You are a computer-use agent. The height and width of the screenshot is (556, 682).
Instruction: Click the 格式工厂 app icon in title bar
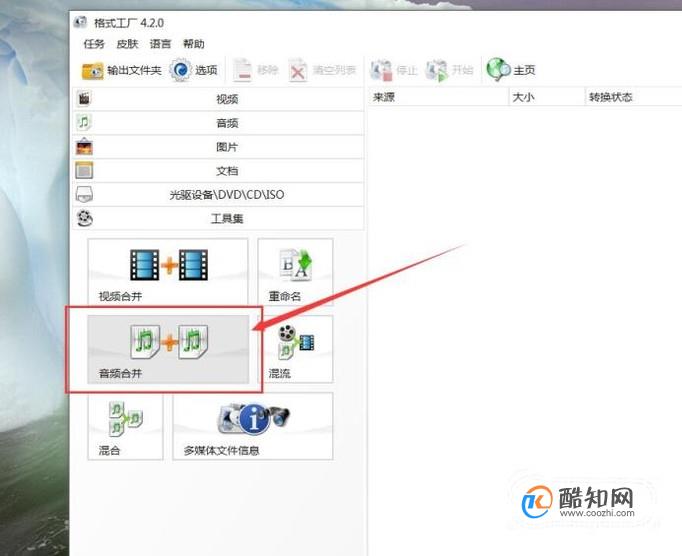(x=80, y=22)
